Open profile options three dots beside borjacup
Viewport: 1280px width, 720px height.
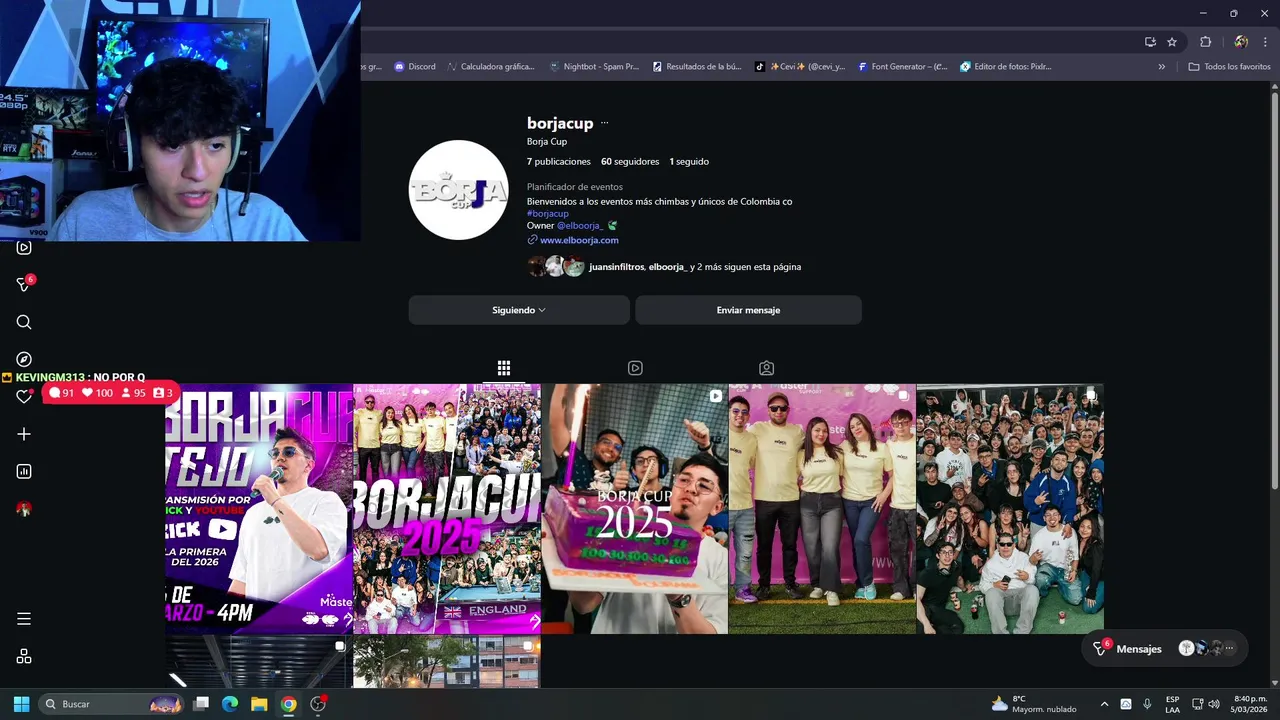click(604, 123)
